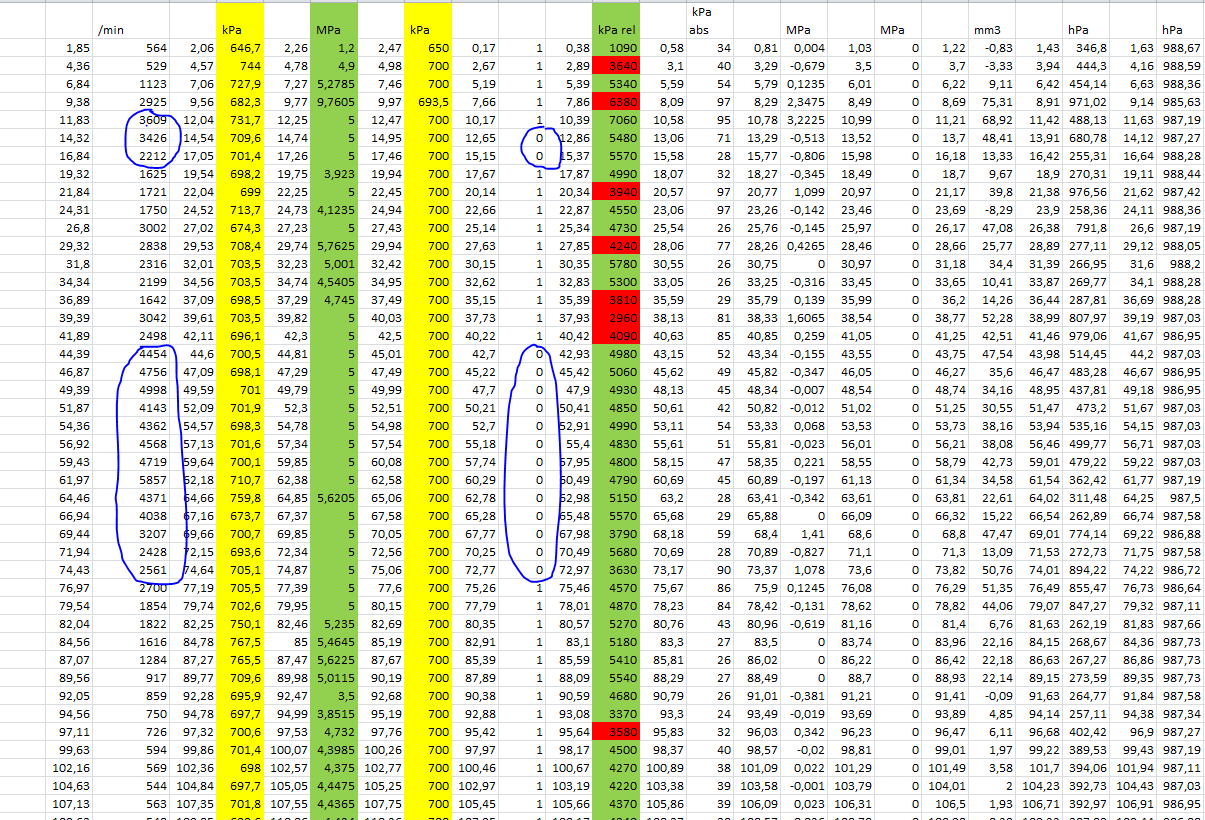
Task: Click the green cell with value 9,7605
Action: click(x=333, y=101)
